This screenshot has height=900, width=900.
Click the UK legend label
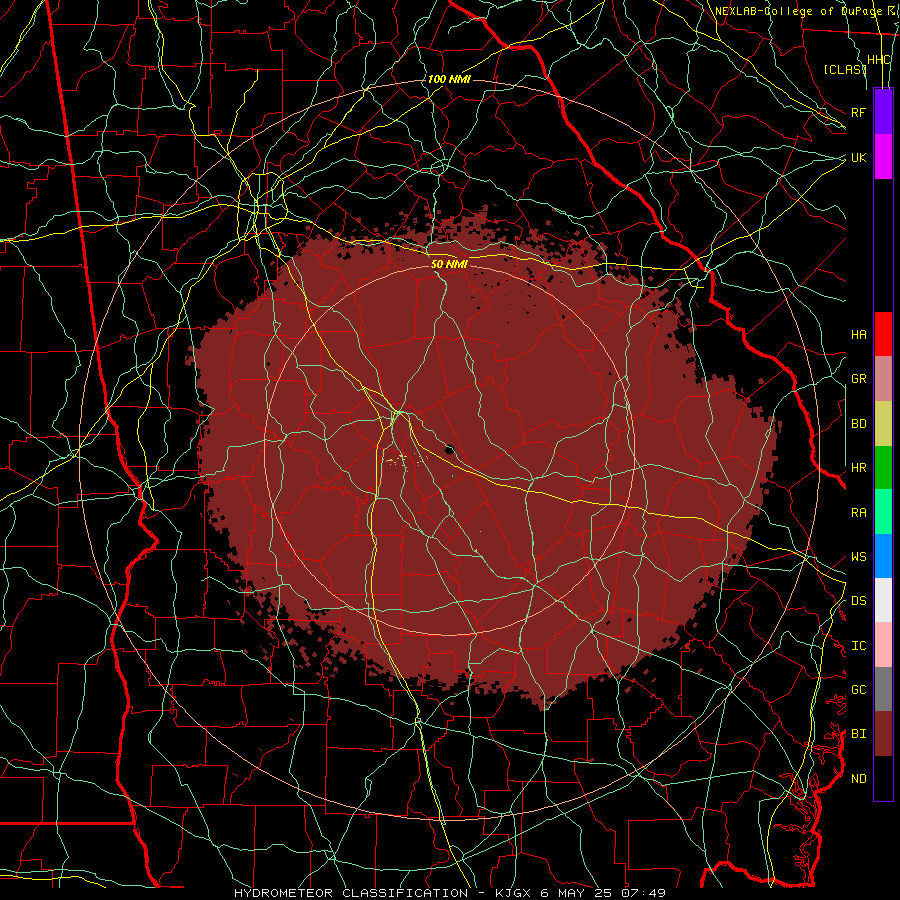point(859,157)
